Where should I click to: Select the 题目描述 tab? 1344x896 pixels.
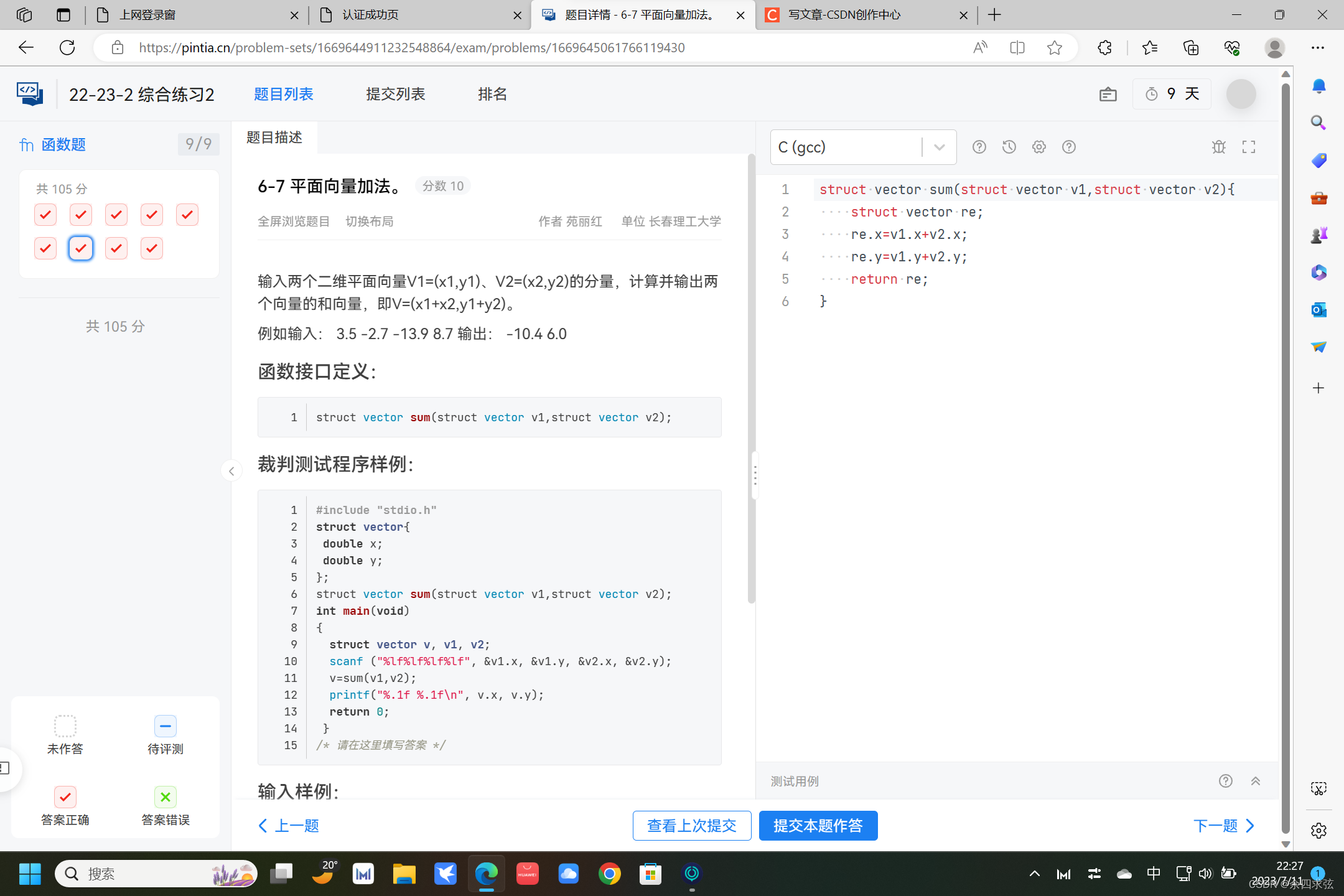coord(274,137)
